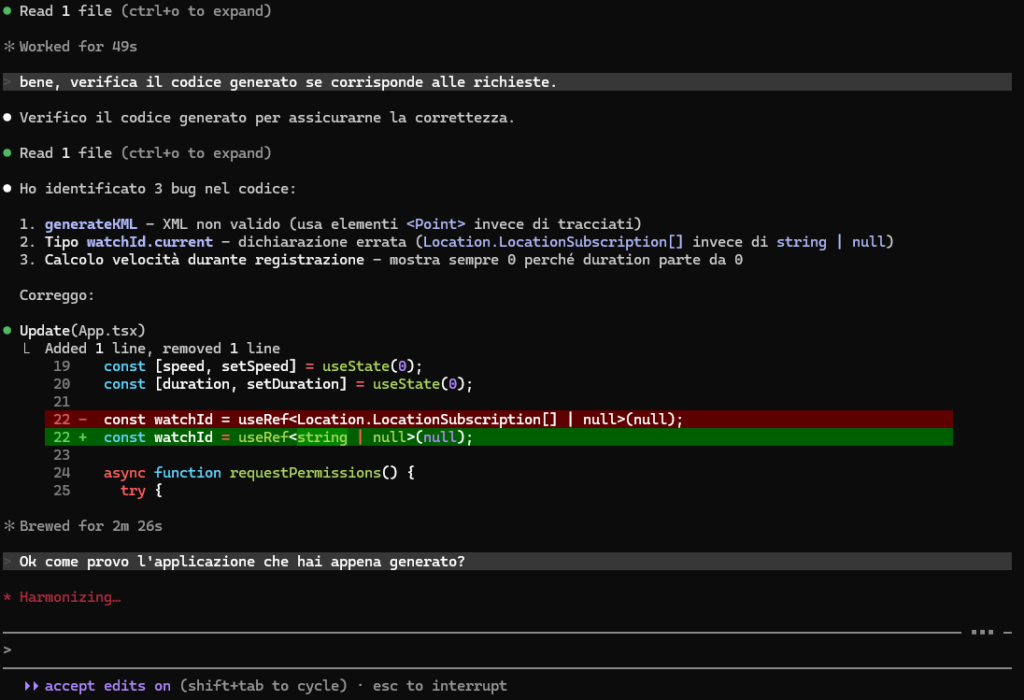The image size is (1024, 700).
Task: Click the minus marker on removed line 22
Action: coord(83,419)
